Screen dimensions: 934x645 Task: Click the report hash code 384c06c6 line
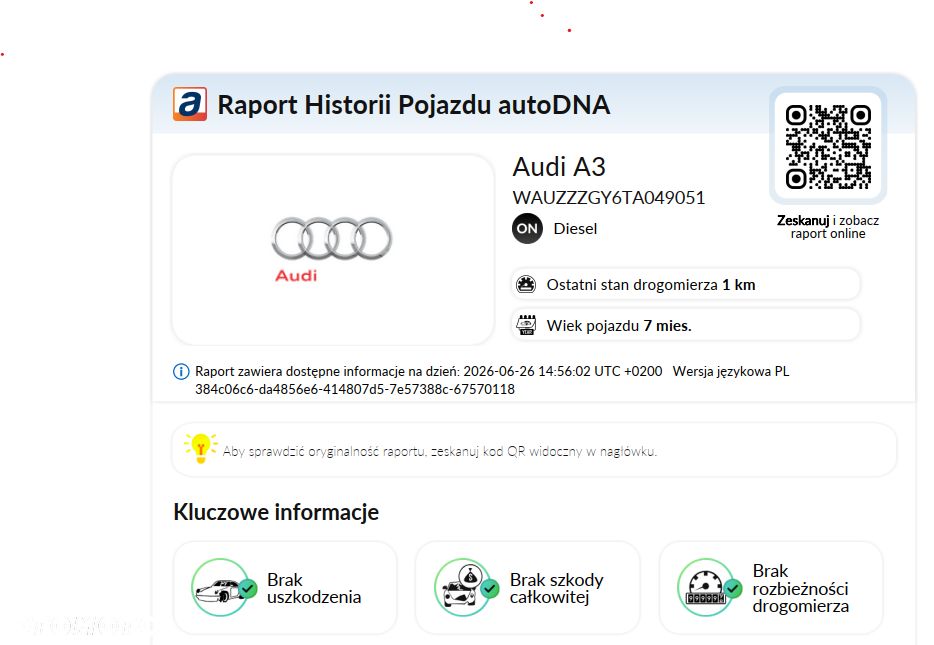(355, 390)
